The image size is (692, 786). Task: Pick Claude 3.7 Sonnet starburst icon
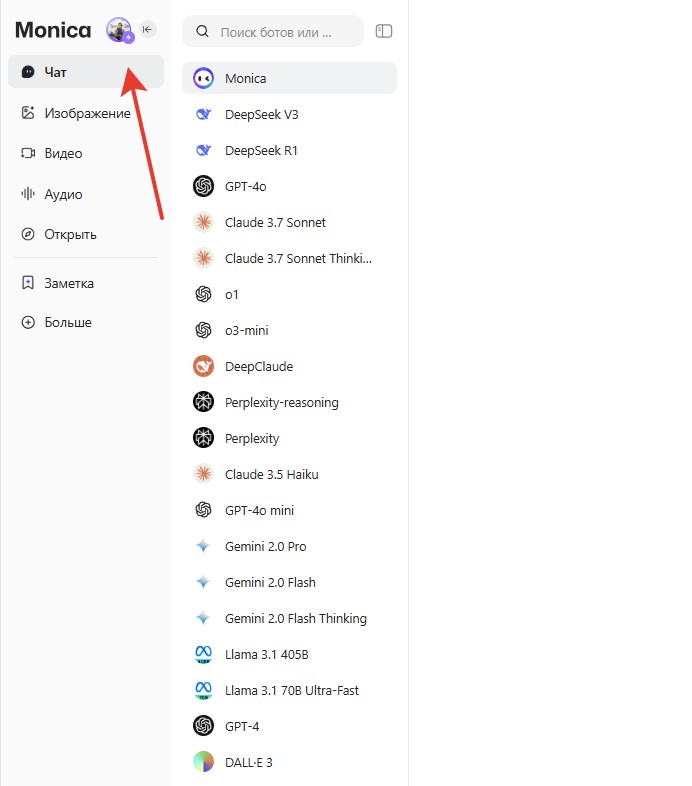pyautogui.click(x=204, y=222)
